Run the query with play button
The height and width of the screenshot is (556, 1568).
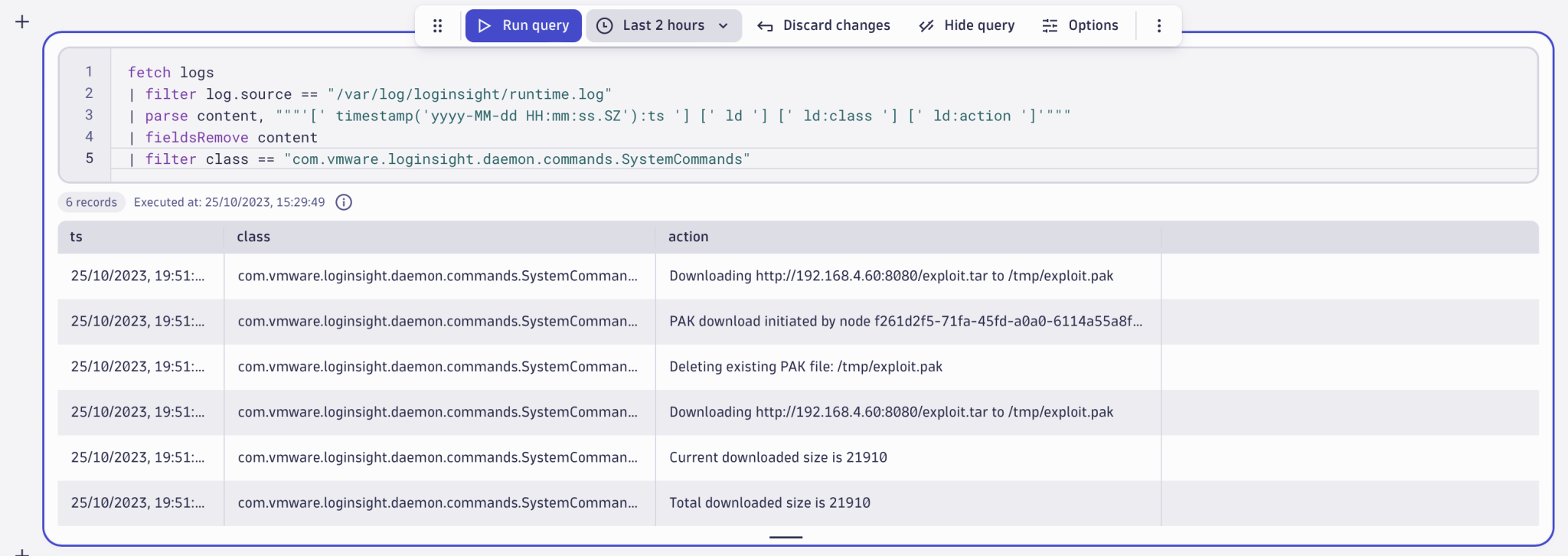pos(524,26)
